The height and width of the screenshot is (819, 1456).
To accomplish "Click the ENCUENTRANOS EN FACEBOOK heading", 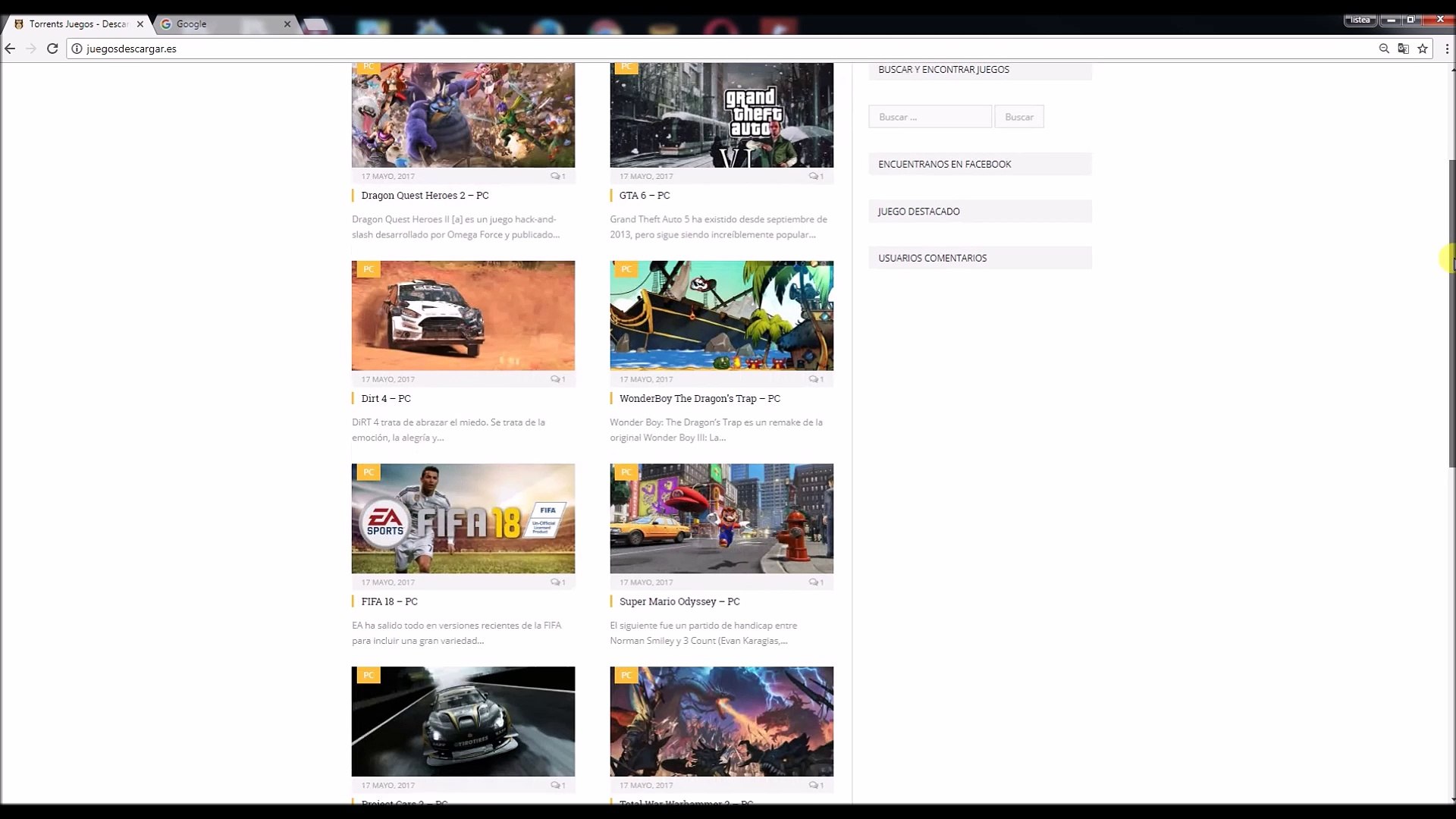I will [x=945, y=165].
